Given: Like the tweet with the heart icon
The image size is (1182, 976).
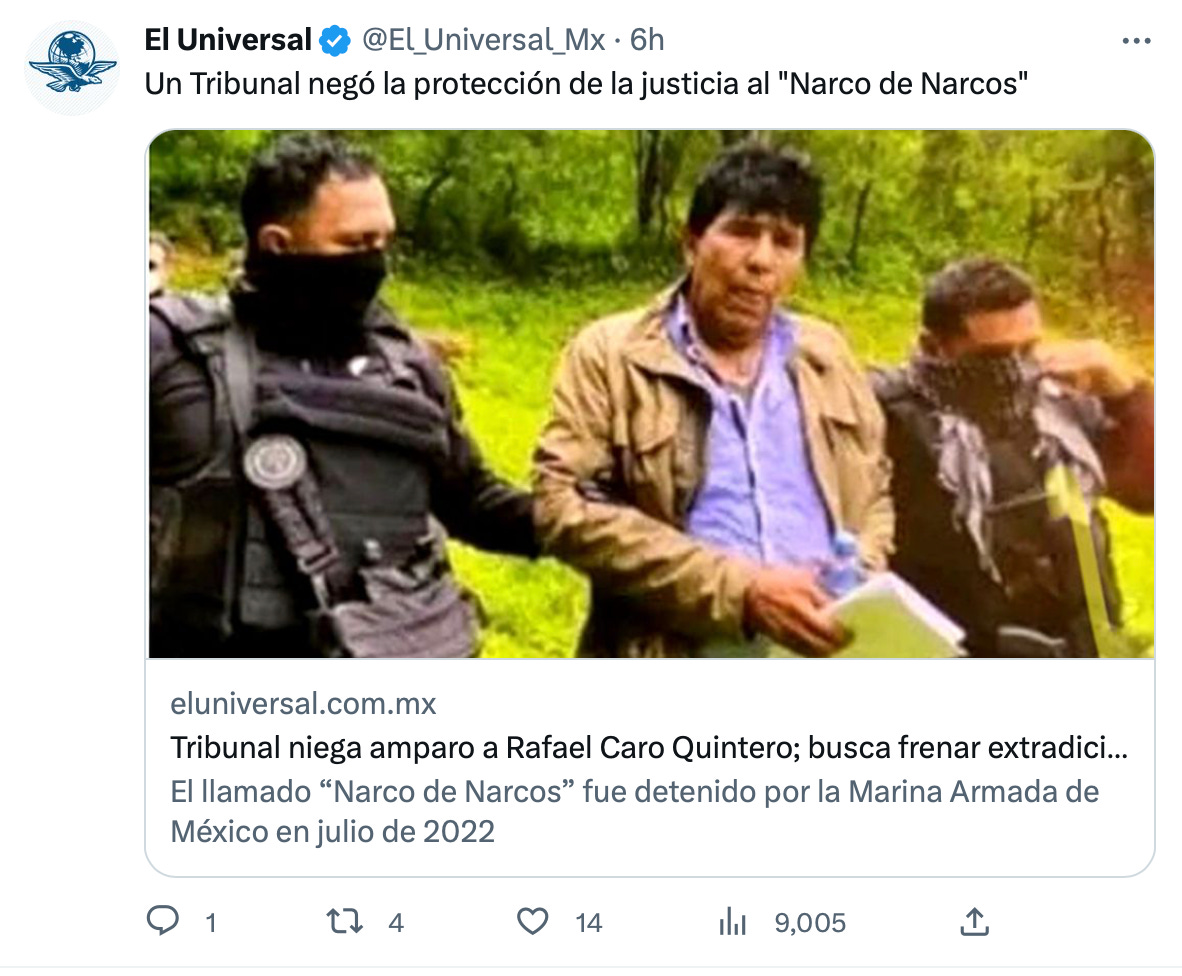Looking at the screenshot, I should [x=532, y=921].
